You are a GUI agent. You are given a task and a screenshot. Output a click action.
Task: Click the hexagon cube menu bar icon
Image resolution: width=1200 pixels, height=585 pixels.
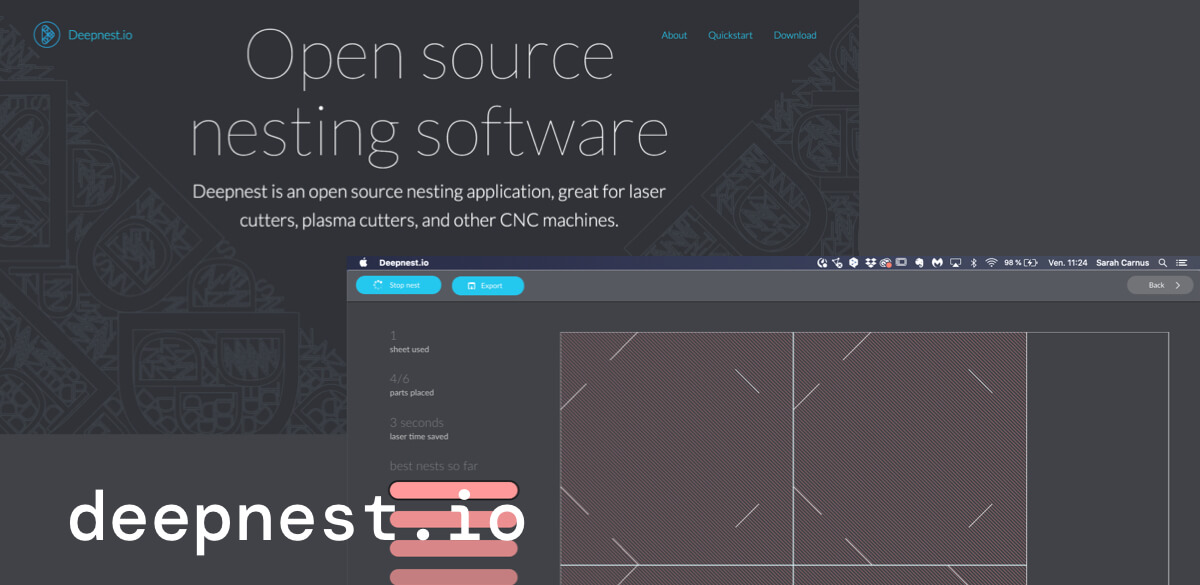tap(854, 263)
